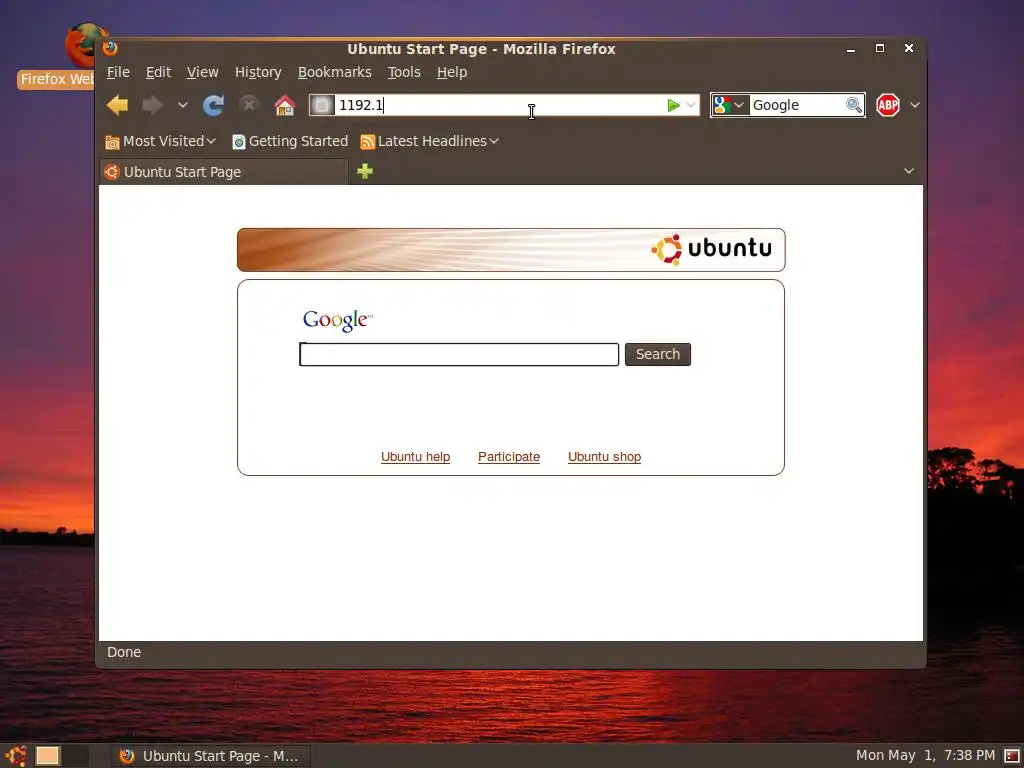Image resolution: width=1024 pixels, height=768 pixels.
Task: Click the red tray icon right of clock
Action: click(x=1012, y=756)
